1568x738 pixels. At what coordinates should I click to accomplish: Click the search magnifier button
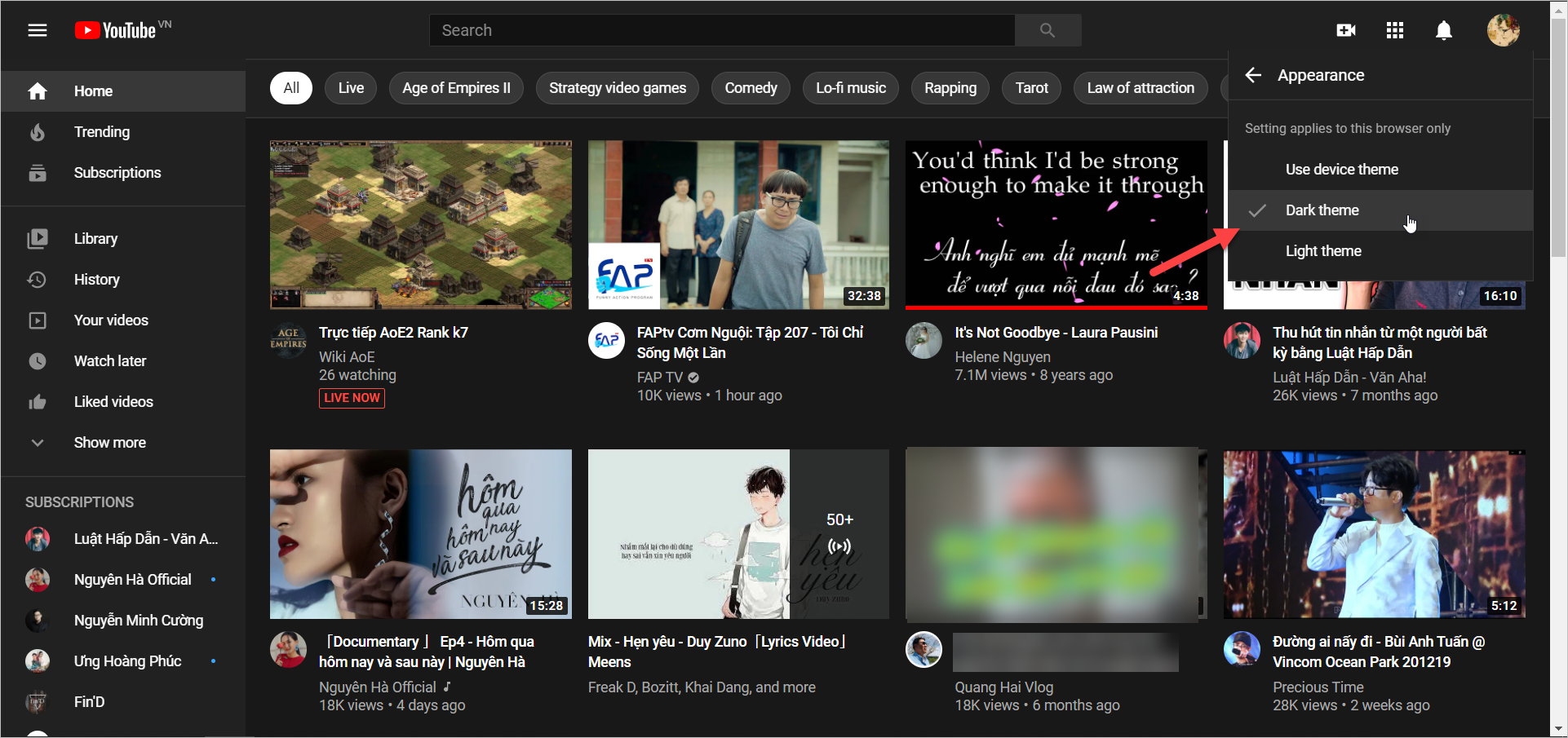point(1048,30)
